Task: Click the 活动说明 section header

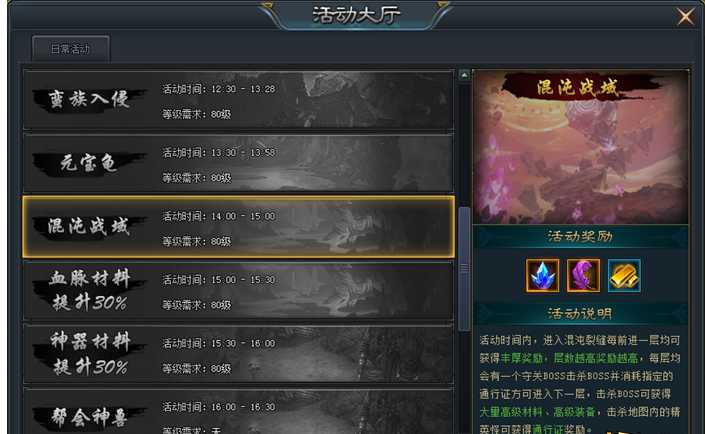Action: 580,313
